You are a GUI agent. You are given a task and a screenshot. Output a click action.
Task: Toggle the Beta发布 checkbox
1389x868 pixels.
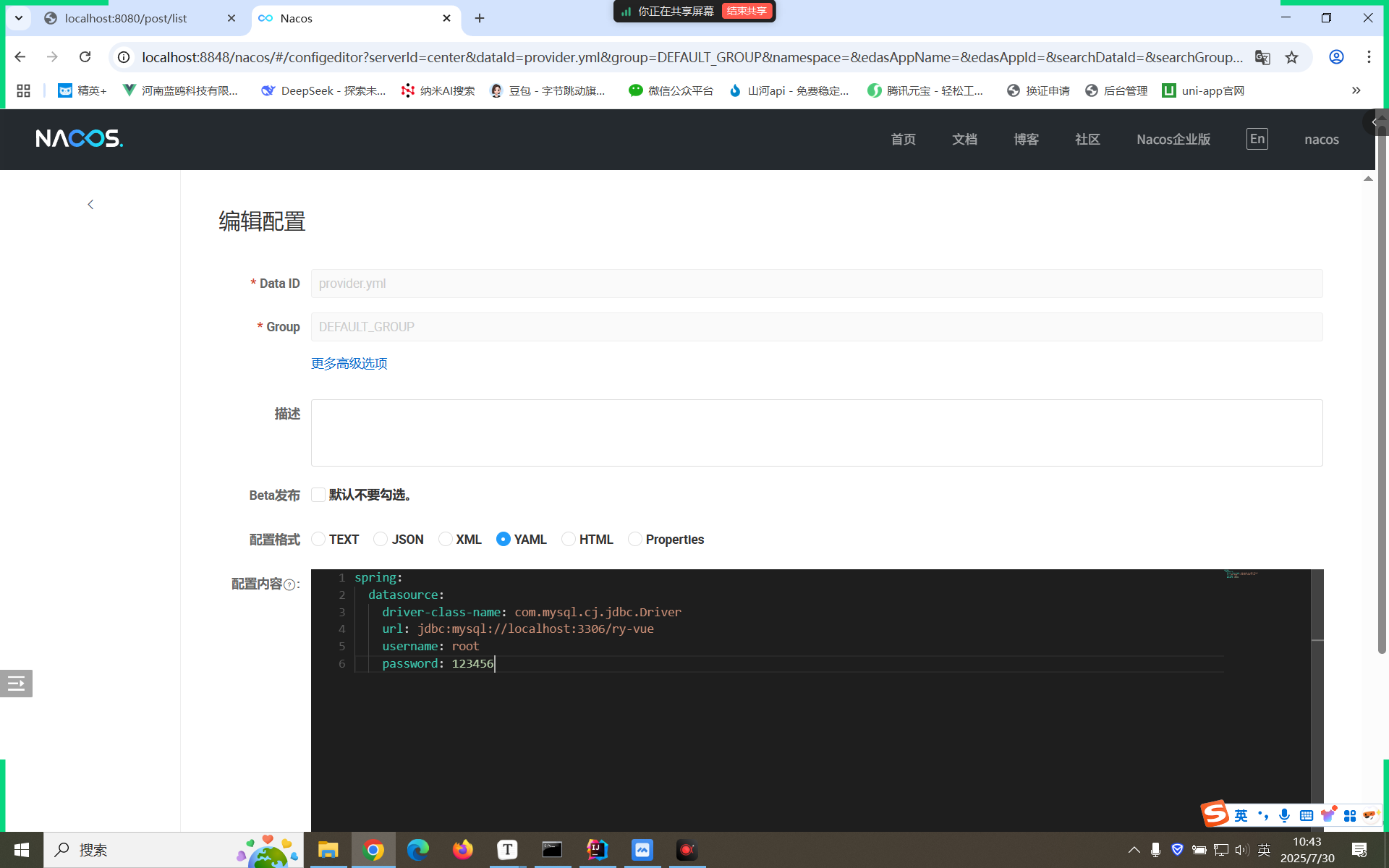[x=318, y=495]
